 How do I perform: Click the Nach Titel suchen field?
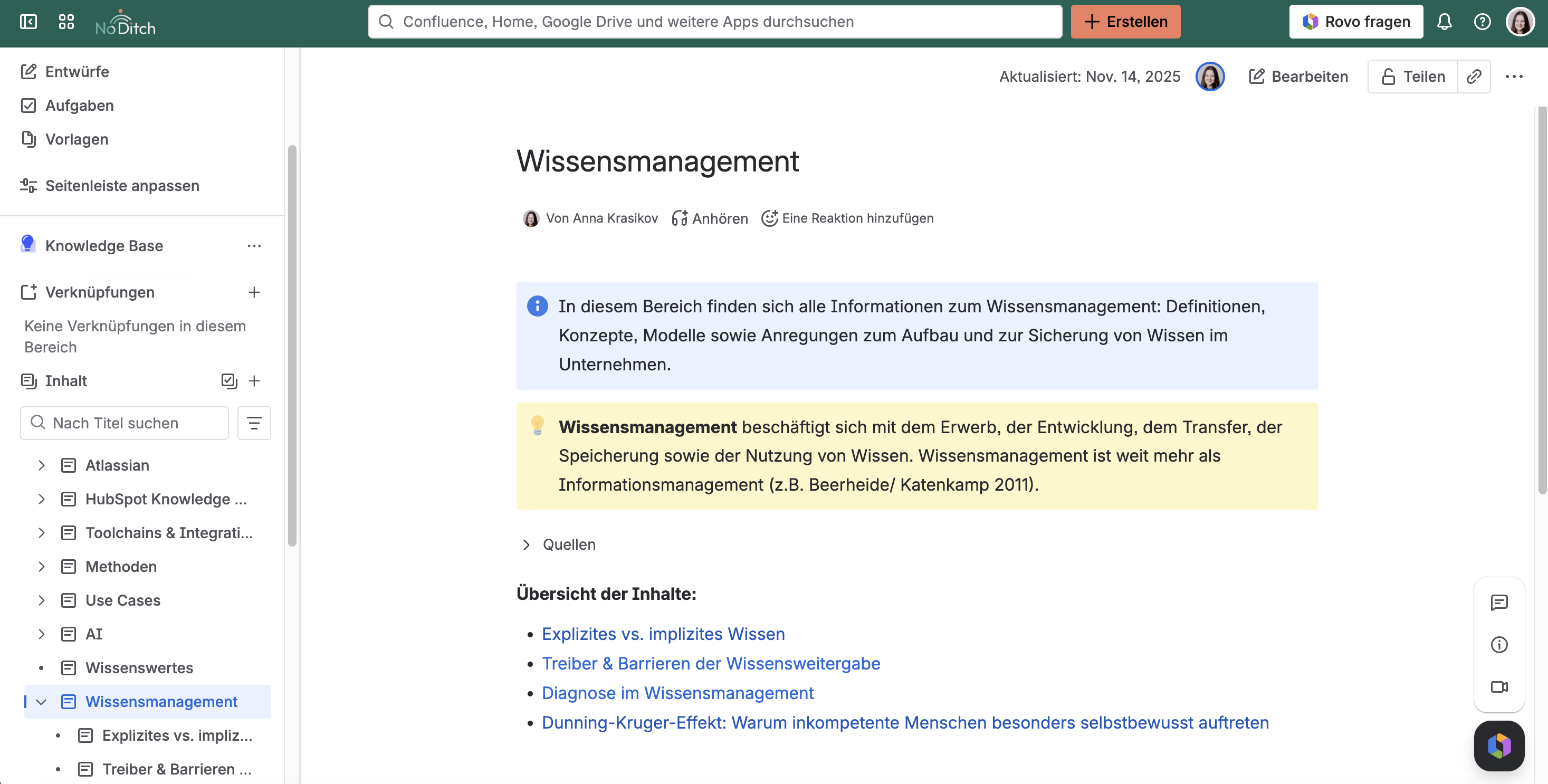[x=125, y=423]
